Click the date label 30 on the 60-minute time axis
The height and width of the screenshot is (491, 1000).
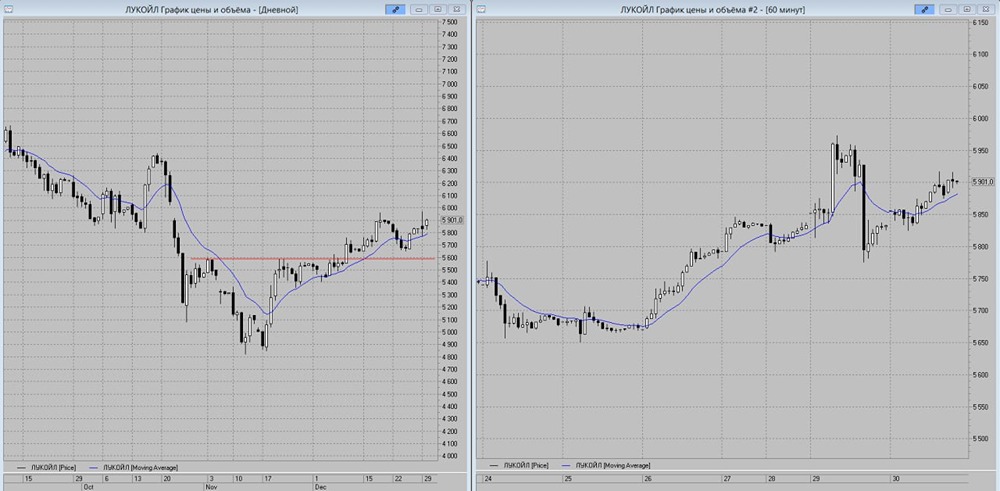[895, 478]
